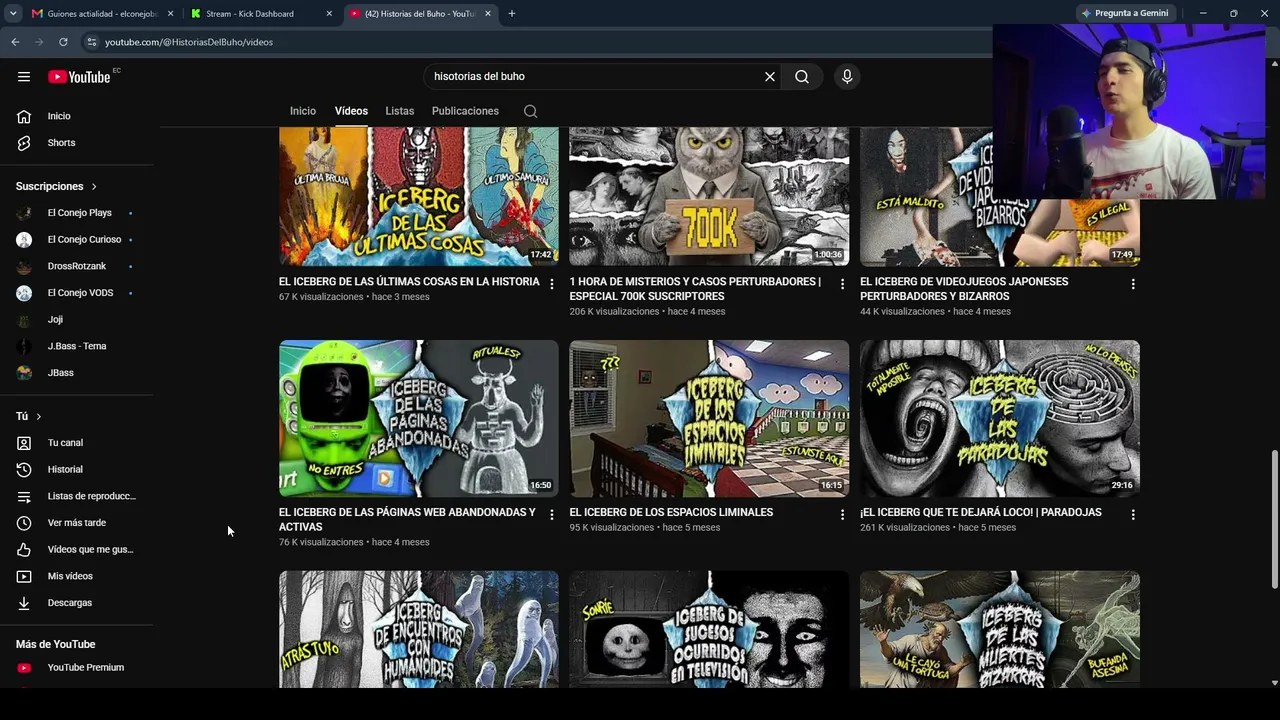
Task: Start voice search with microphone icon
Action: (847, 77)
